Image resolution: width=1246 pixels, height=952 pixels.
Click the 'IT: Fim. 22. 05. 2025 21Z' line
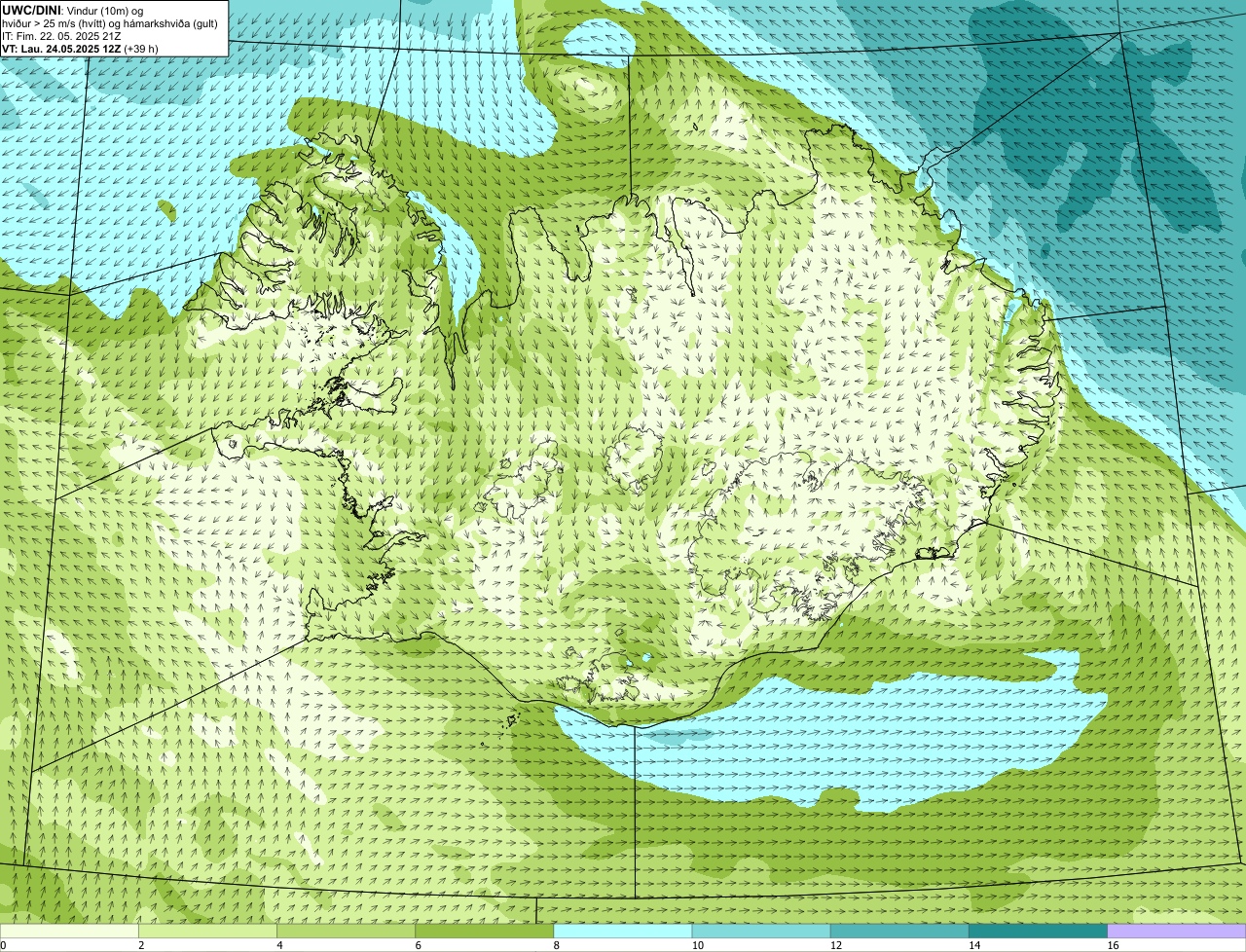[61, 36]
